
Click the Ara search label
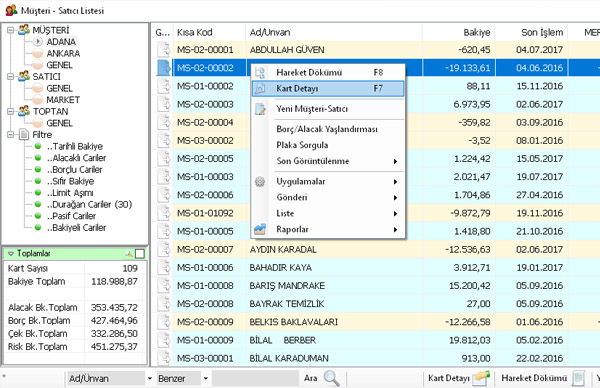(x=311, y=378)
